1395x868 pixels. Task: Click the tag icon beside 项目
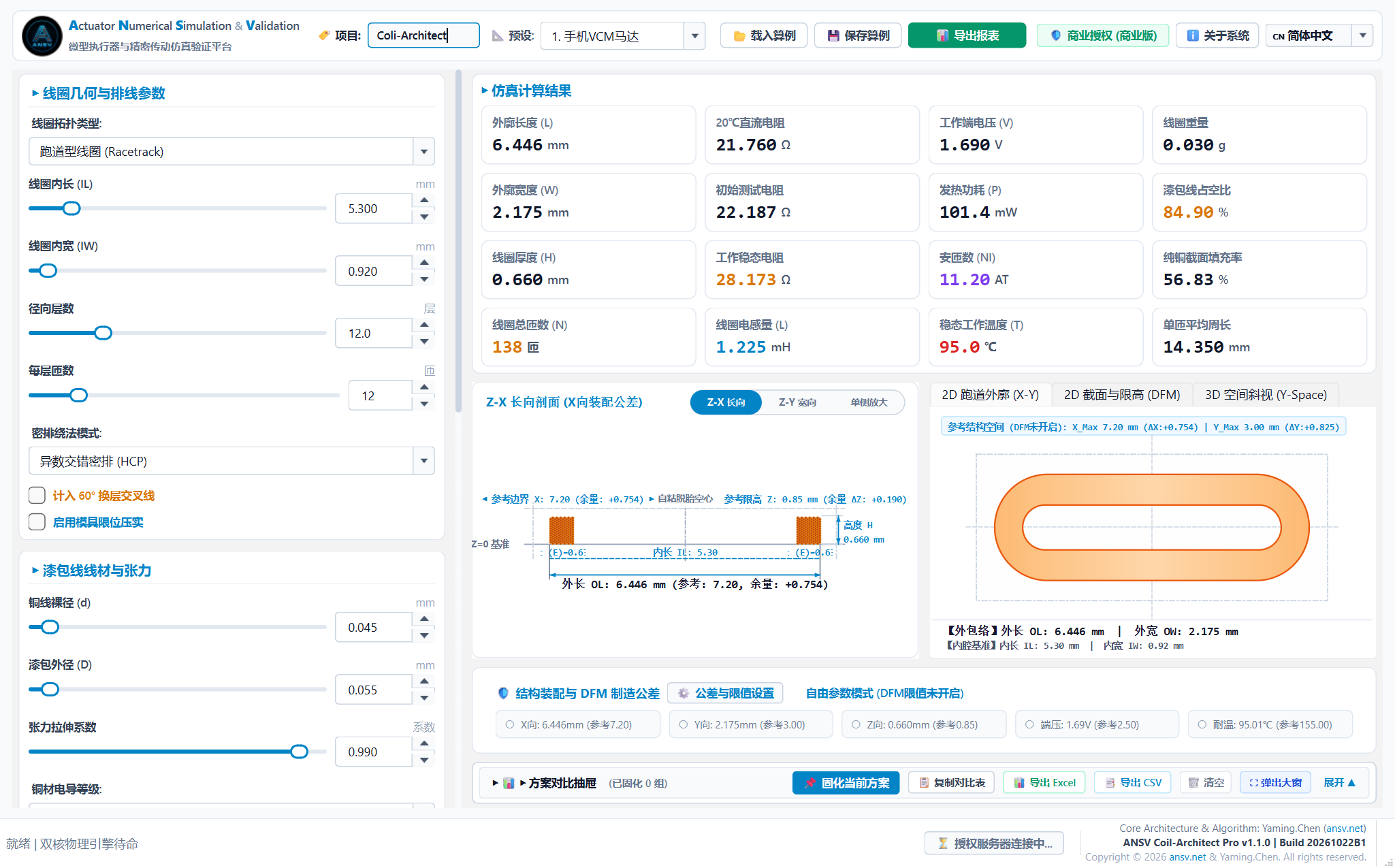(325, 35)
